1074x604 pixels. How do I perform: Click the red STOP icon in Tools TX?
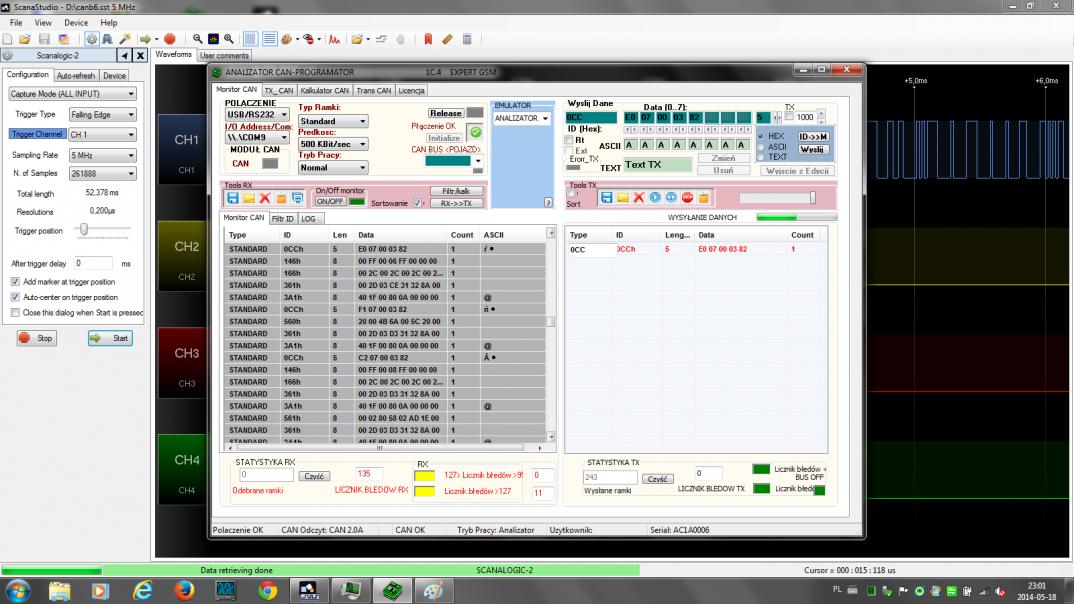pyautogui.click(x=687, y=198)
